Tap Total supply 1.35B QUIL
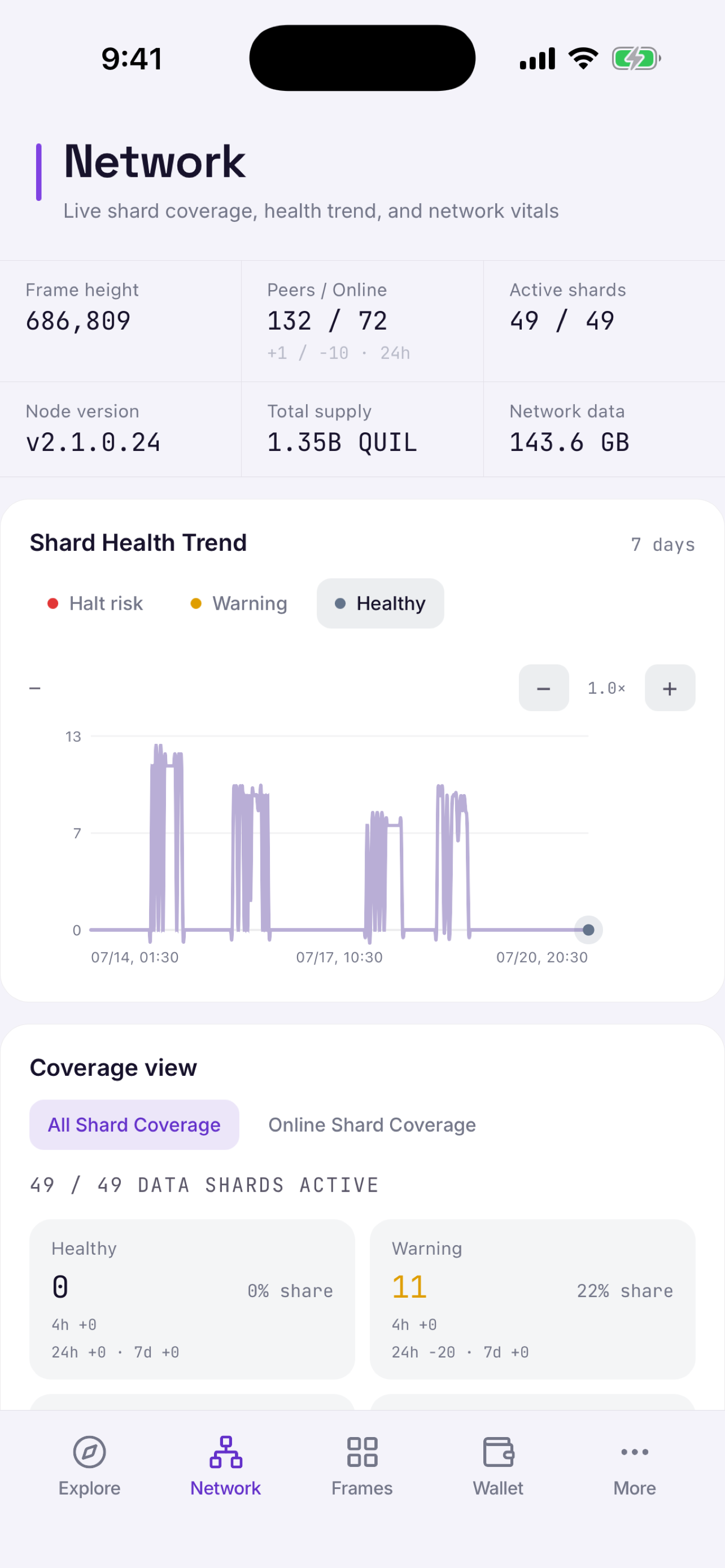Screen dimensions: 725x1568 342,443
